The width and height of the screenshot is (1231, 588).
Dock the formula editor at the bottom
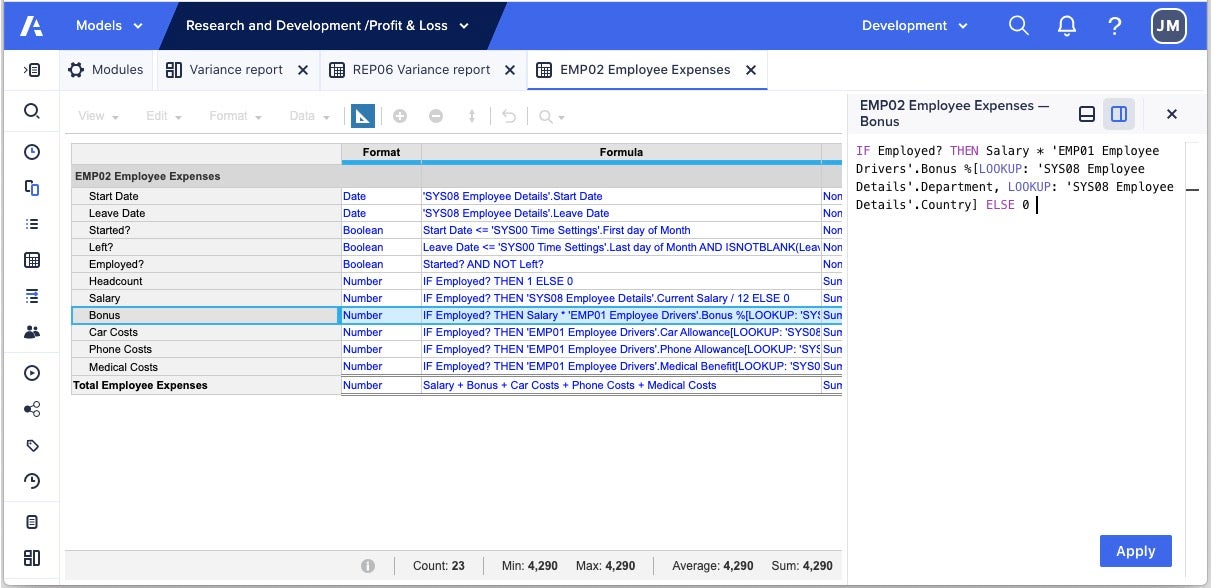(1087, 114)
